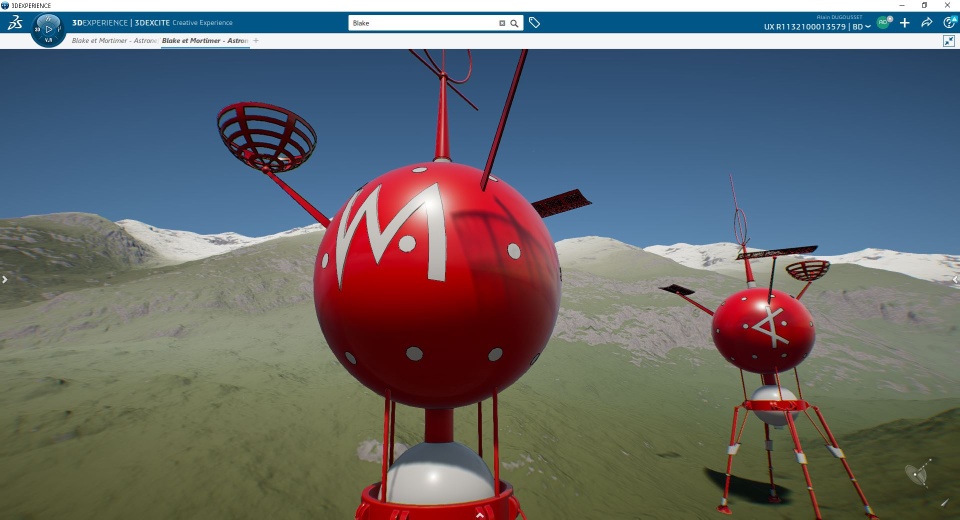This screenshot has height=520, width=960.
Task: Expand the right side panel arrow
Action: tap(956, 279)
